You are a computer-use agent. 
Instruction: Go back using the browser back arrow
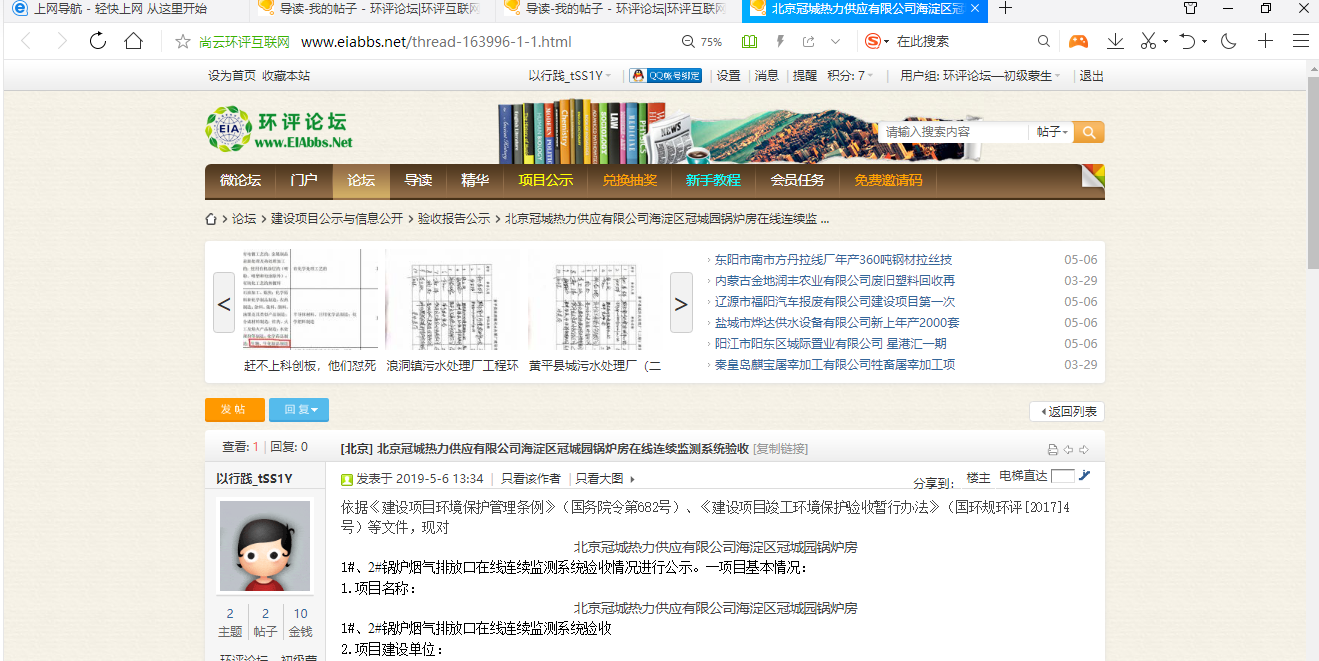click(27, 41)
